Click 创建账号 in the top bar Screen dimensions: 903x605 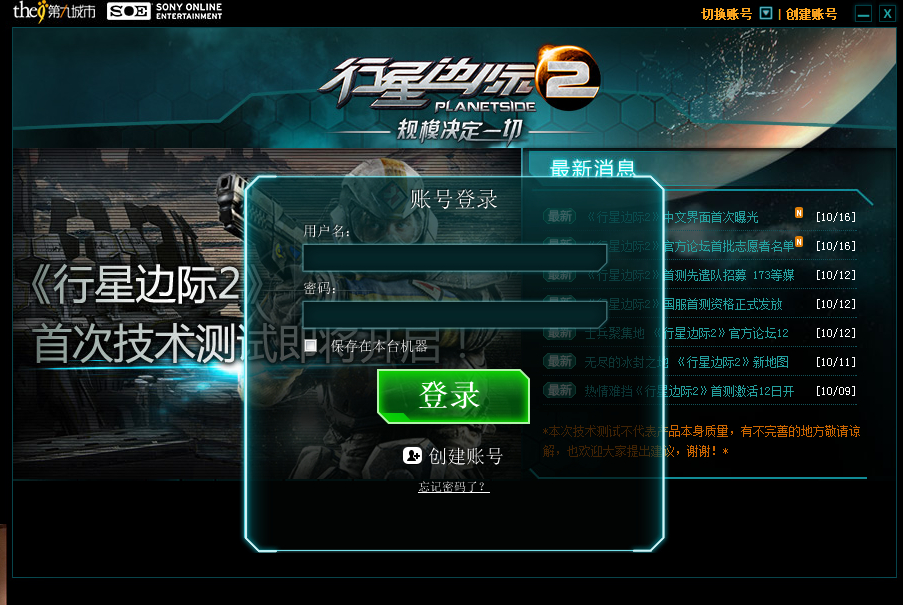pyautogui.click(x=811, y=14)
